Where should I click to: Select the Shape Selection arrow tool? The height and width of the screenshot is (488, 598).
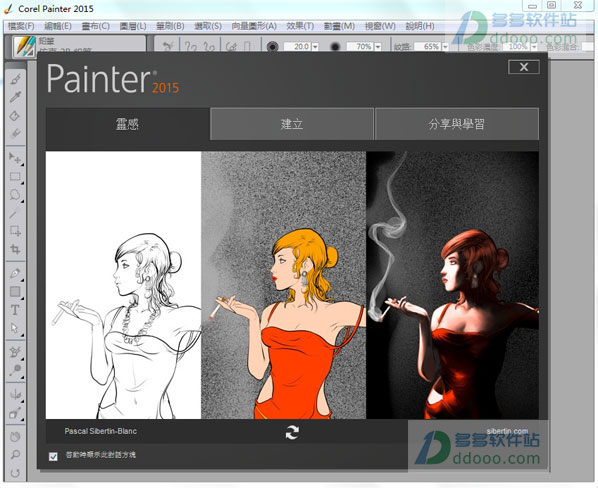(15, 328)
